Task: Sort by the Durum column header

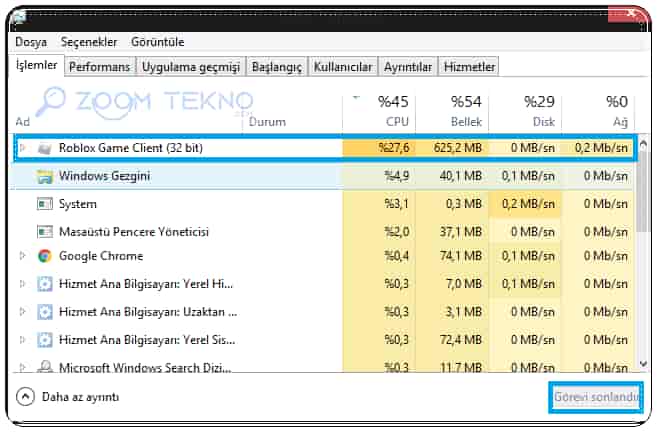Action: pyautogui.click(x=267, y=122)
